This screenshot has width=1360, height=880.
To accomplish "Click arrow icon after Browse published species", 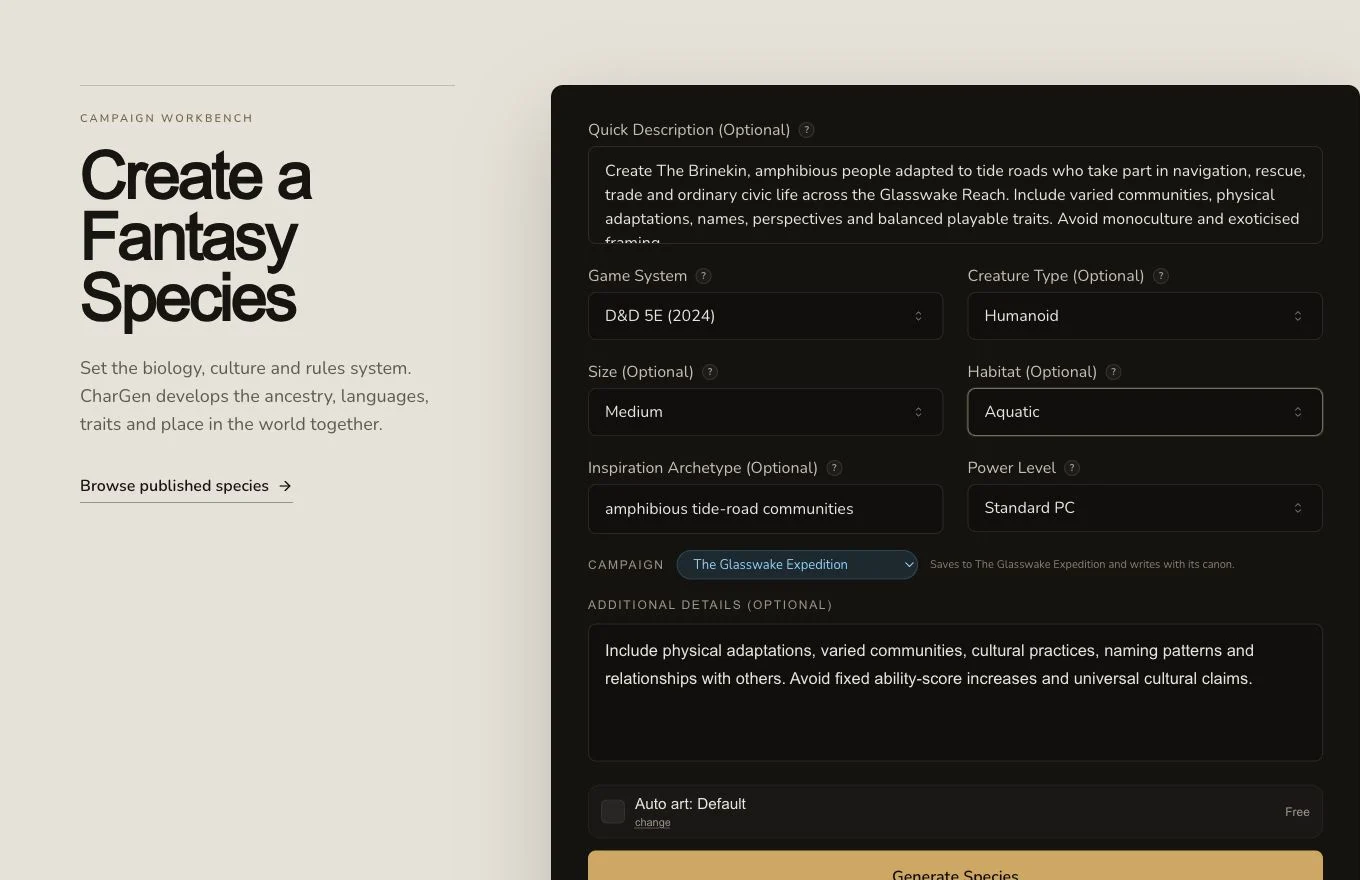I will click(x=285, y=486).
